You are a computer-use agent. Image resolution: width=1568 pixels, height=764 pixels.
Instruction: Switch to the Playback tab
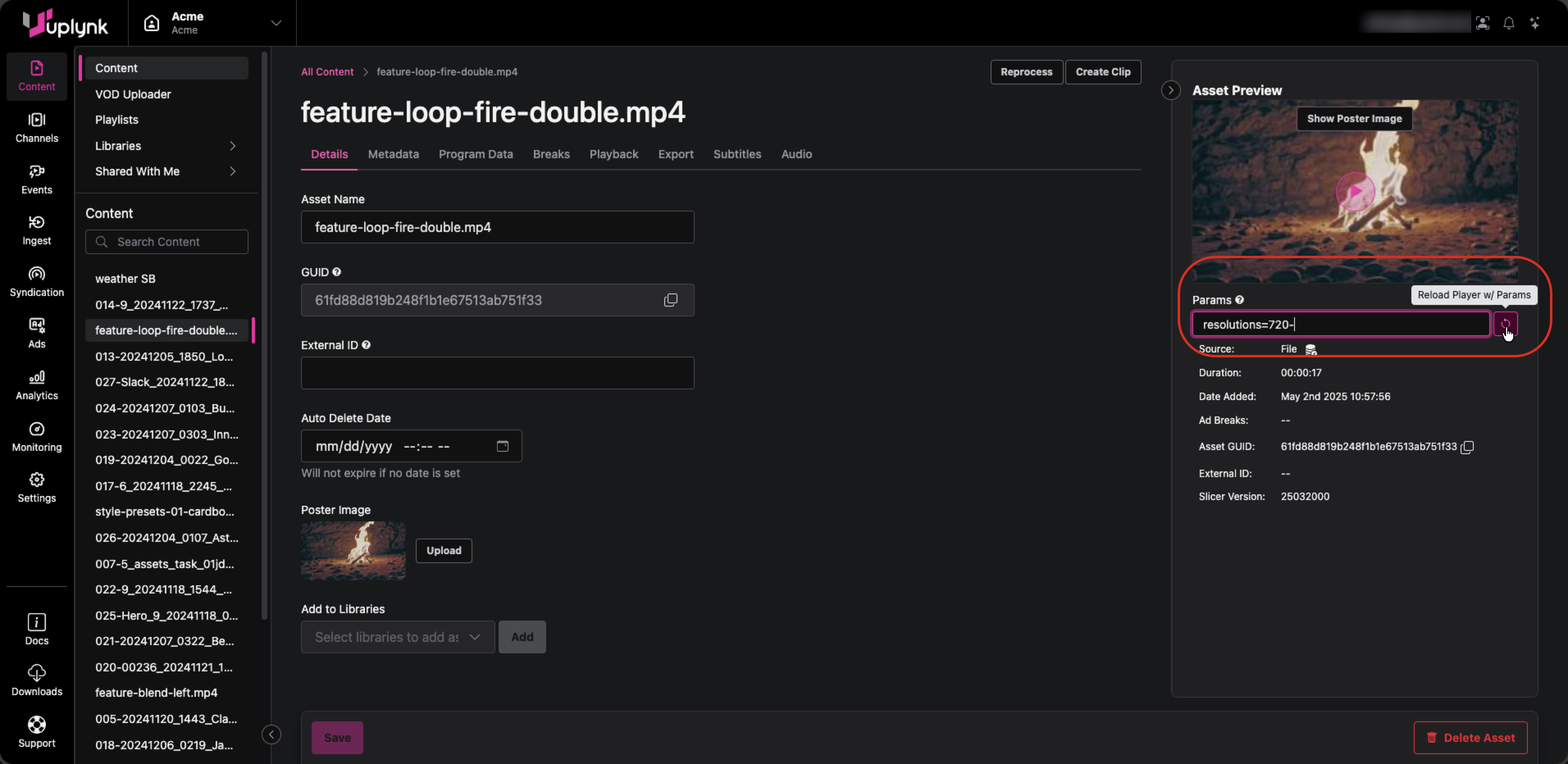tap(613, 155)
